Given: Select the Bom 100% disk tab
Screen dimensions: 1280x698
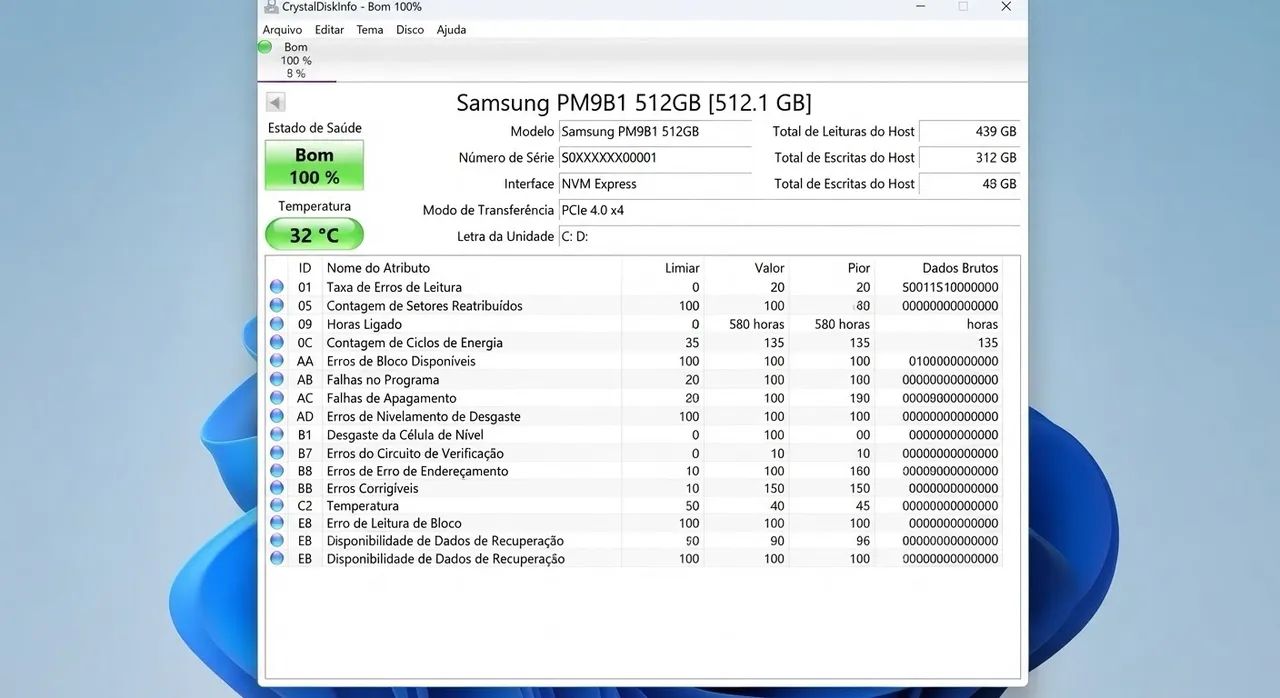Looking at the screenshot, I should (296, 60).
